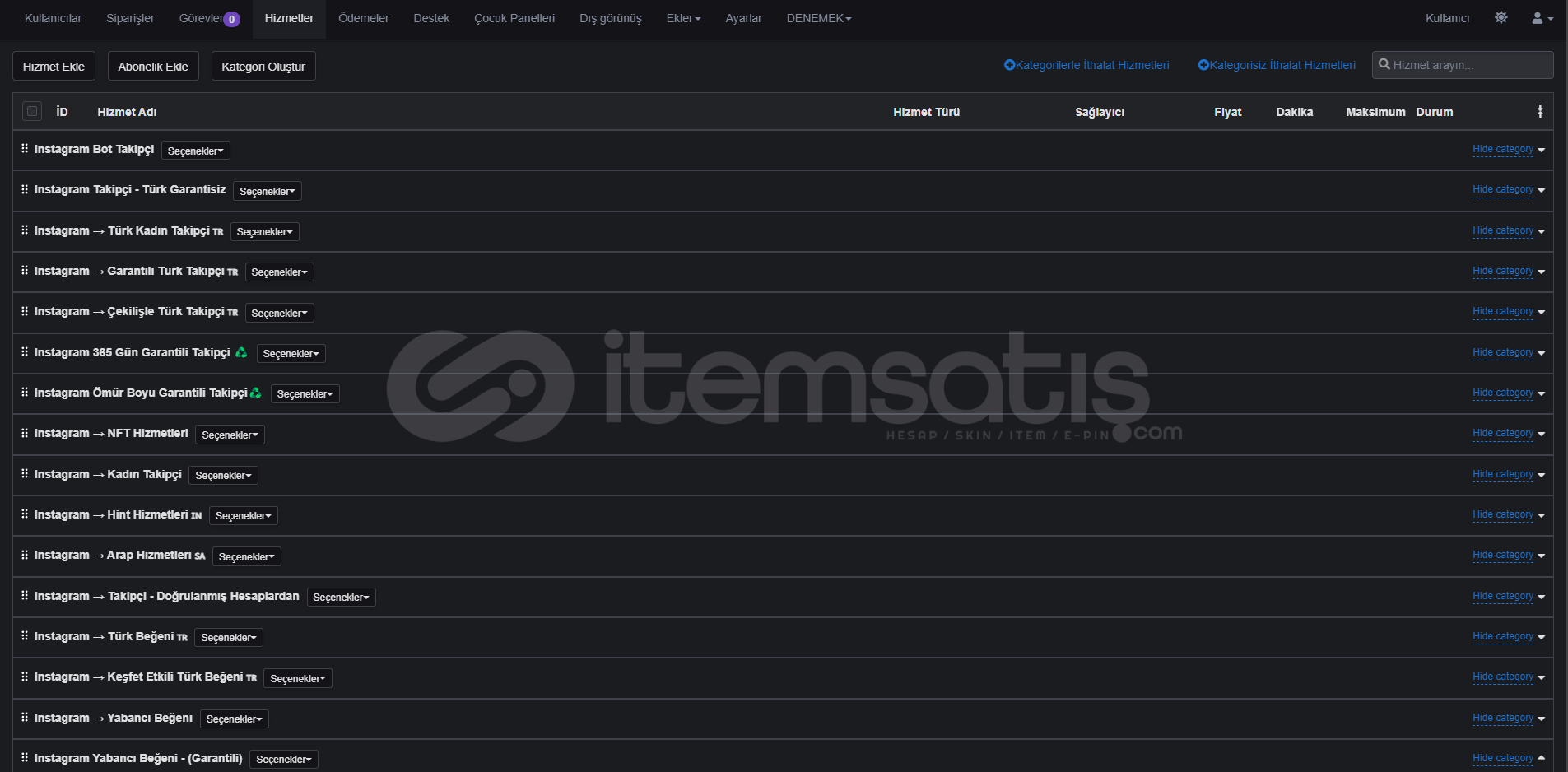Go to the Siparişler page
Viewport: 1568px width, 772px height.
pyautogui.click(x=130, y=18)
